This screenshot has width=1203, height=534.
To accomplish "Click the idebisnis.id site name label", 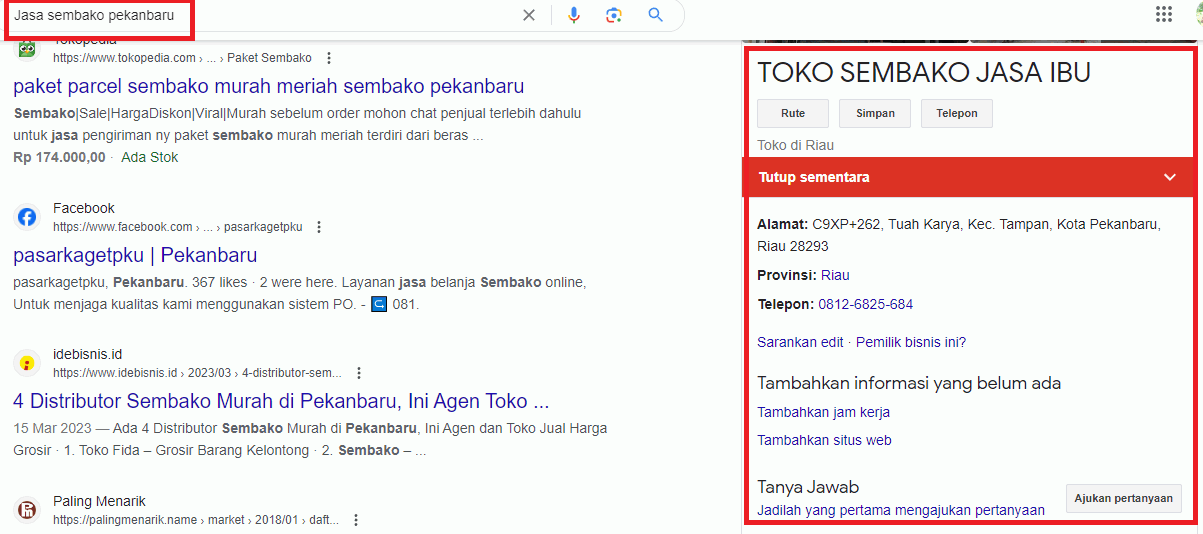I will tap(88, 354).
